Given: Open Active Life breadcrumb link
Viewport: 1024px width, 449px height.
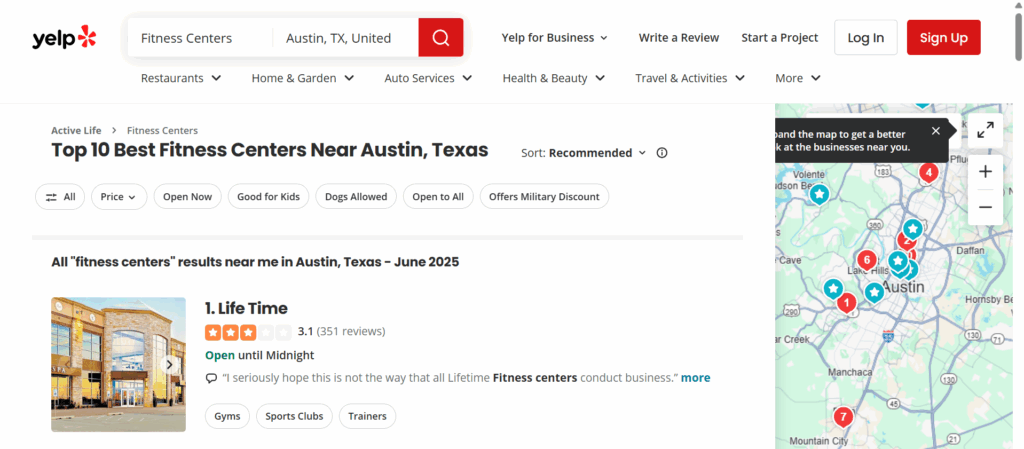Looking at the screenshot, I should (x=76, y=131).
